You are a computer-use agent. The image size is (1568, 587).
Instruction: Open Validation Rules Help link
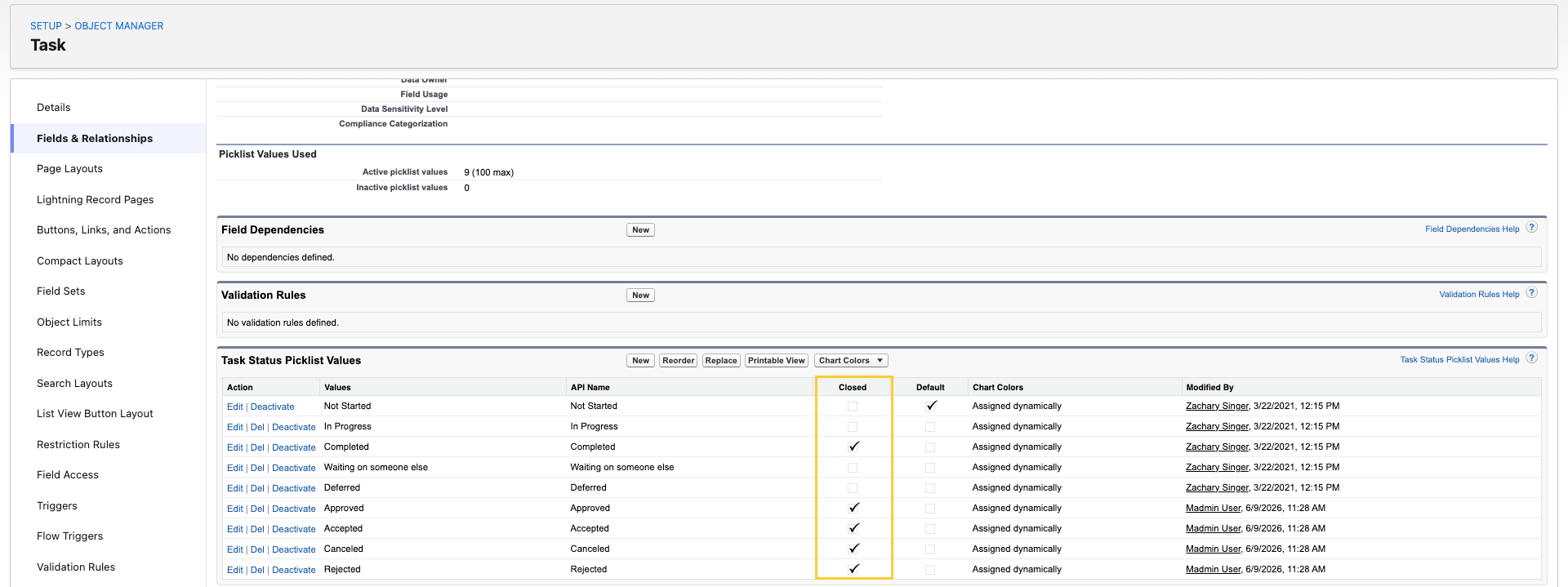coord(1479,295)
